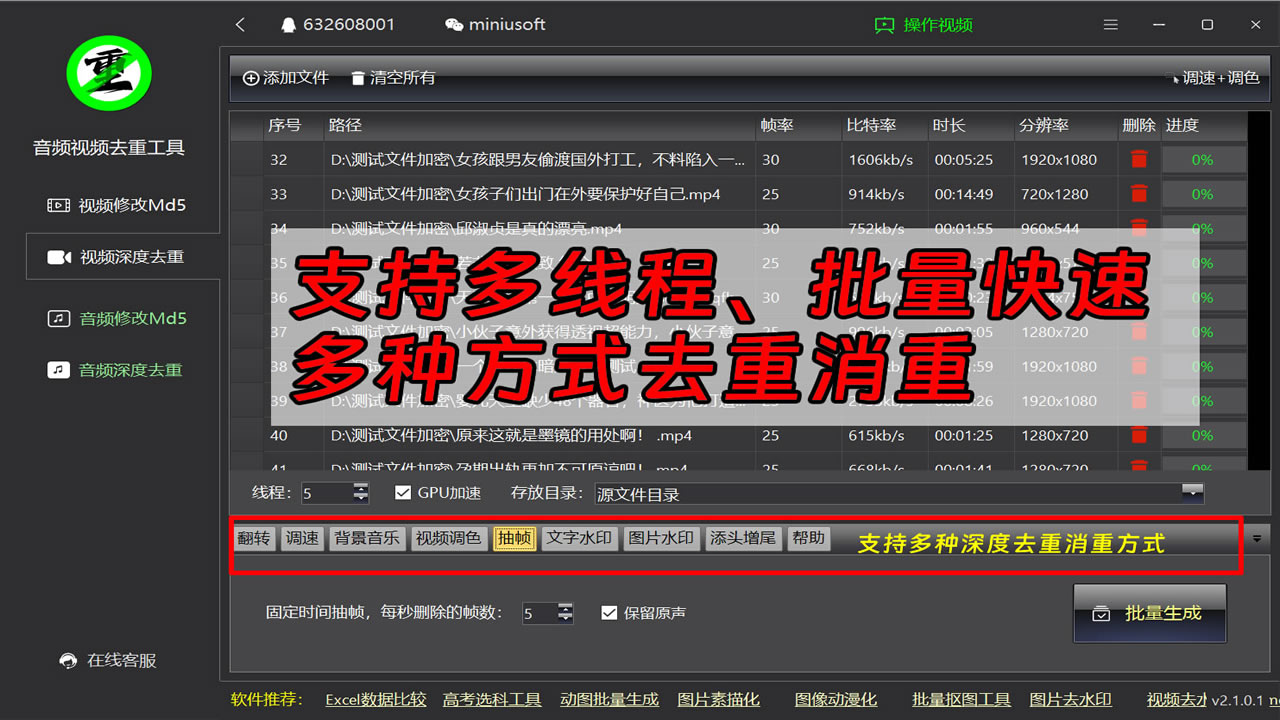Enable the 保留原声 keep-original-audio checkbox

(x=610, y=613)
